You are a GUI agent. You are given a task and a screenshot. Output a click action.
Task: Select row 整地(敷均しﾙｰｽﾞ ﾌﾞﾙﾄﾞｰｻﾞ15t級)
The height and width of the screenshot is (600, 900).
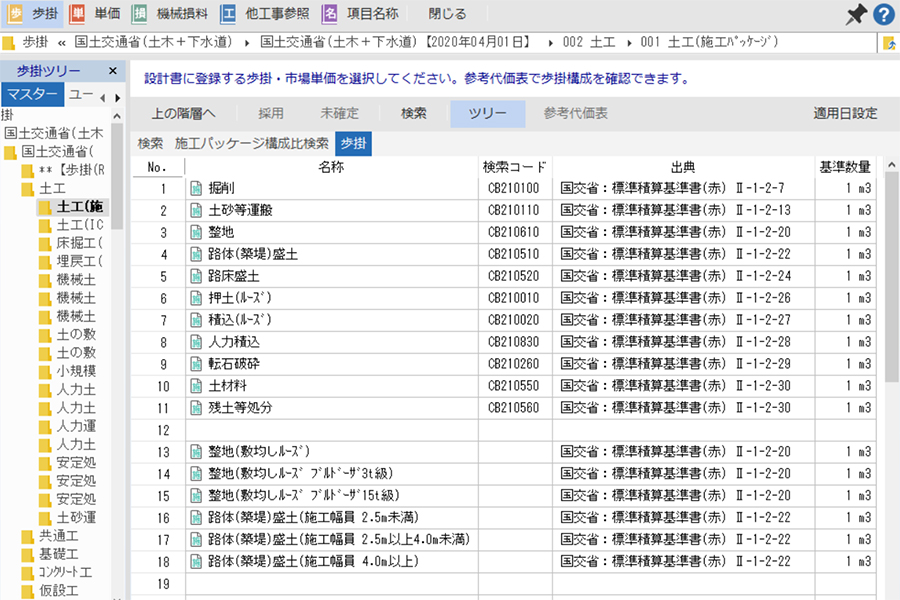pos(503,496)
